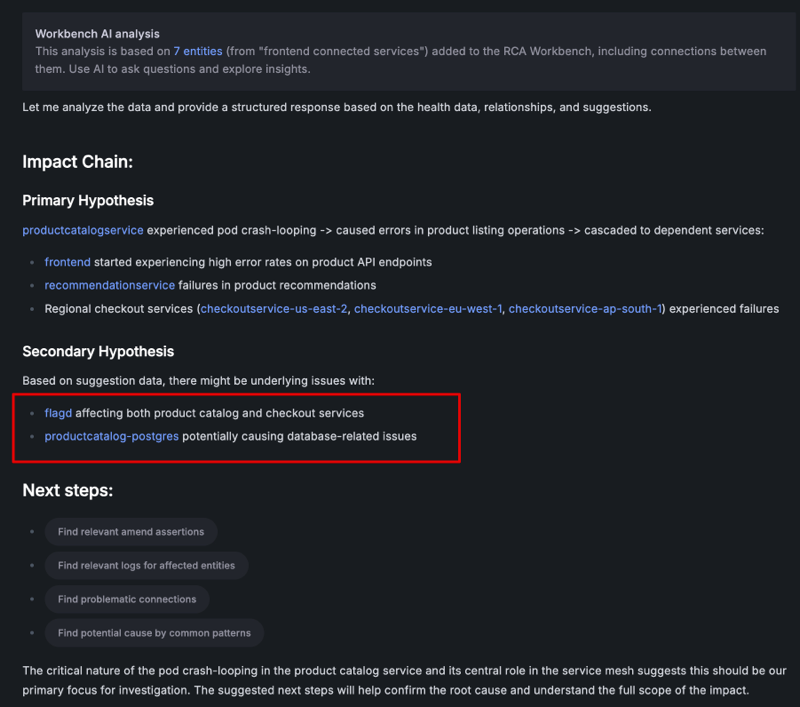Click the productcatalogservice entity link
Viewport: 800px width, 707px height.
(83, 230)
